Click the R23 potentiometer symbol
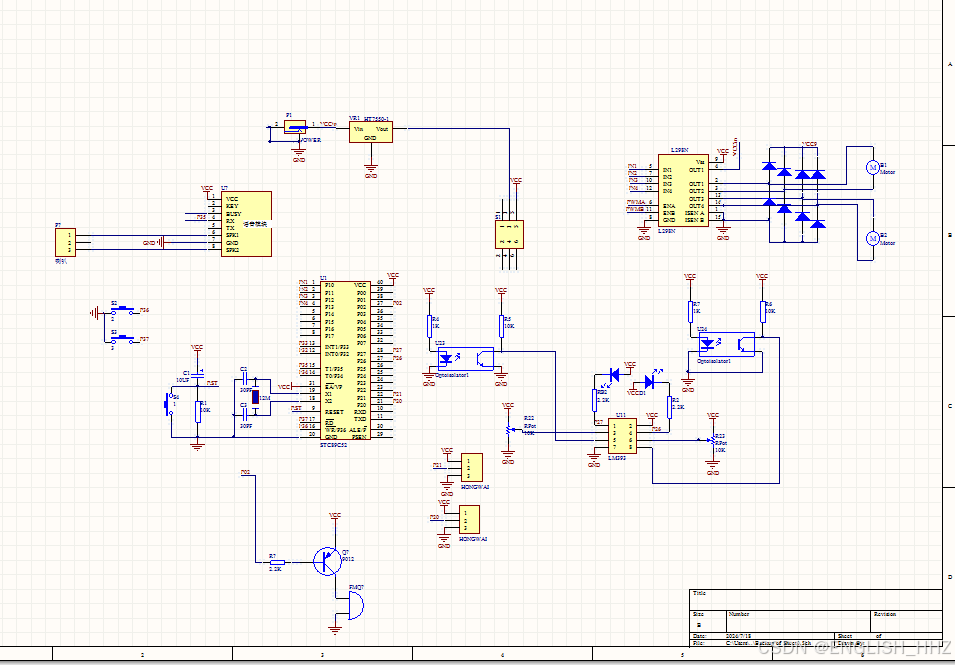Viewport: 955px width, 665px height. 712,440
